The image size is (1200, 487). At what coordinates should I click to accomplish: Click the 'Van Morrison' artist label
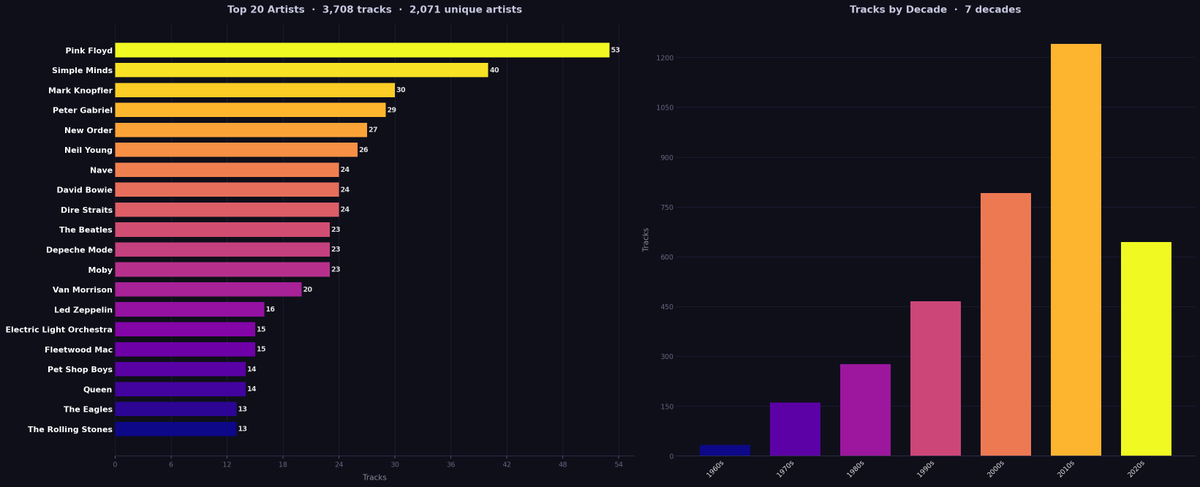tap(83, 289)
